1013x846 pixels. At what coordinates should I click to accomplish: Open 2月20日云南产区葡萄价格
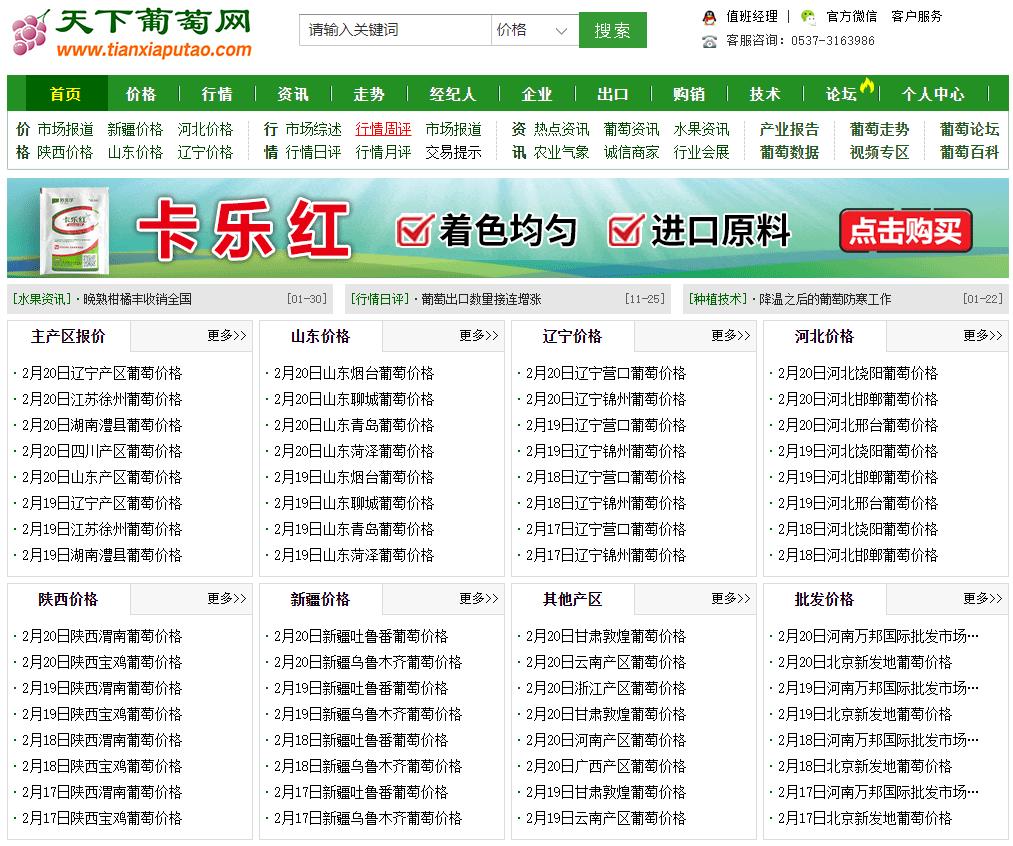click(606, 663)
